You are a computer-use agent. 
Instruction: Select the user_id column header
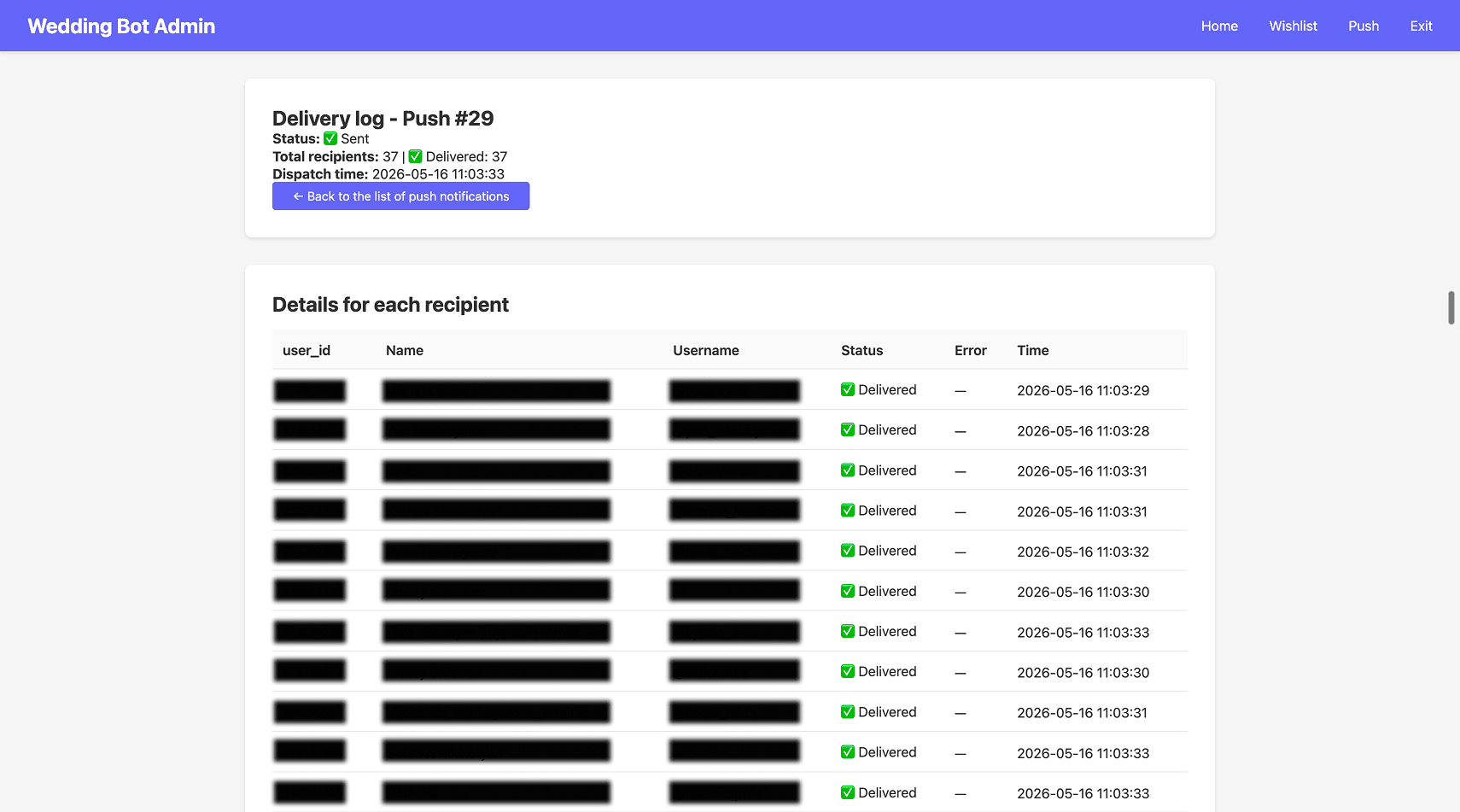(x=307, y=350)
